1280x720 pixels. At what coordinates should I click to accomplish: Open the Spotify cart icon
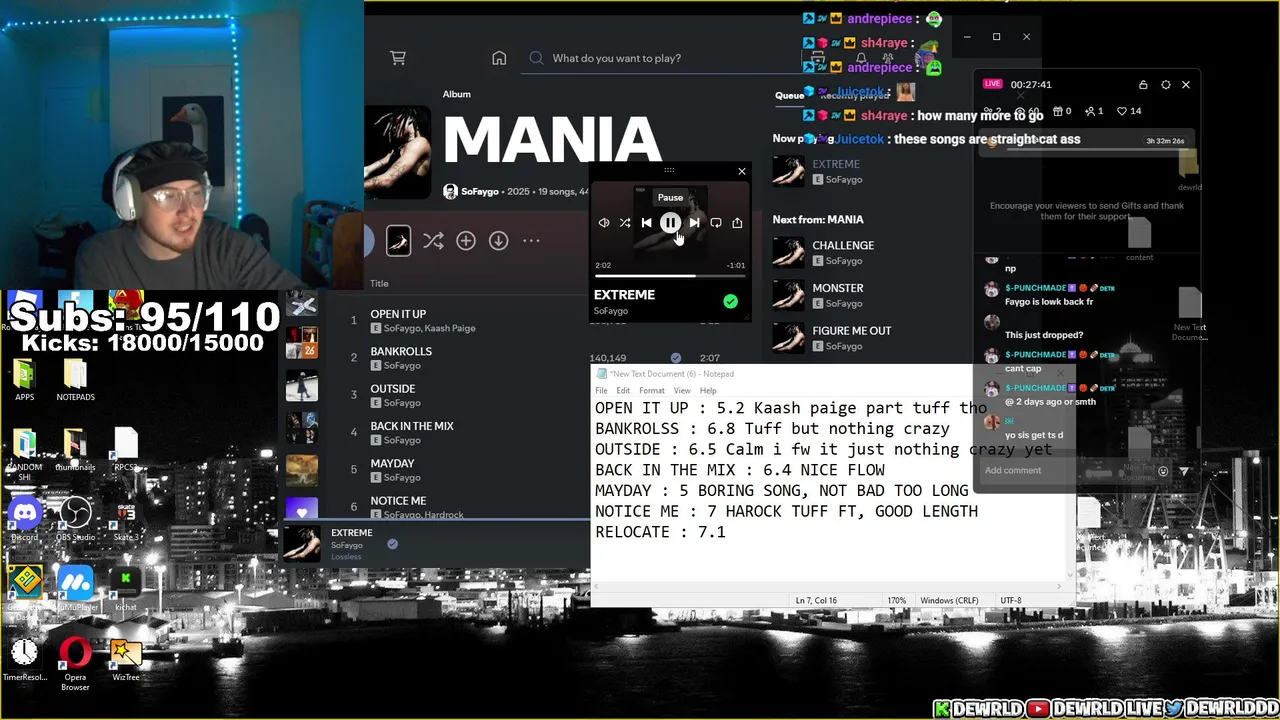pyautogui.click(x=398, y=58)
